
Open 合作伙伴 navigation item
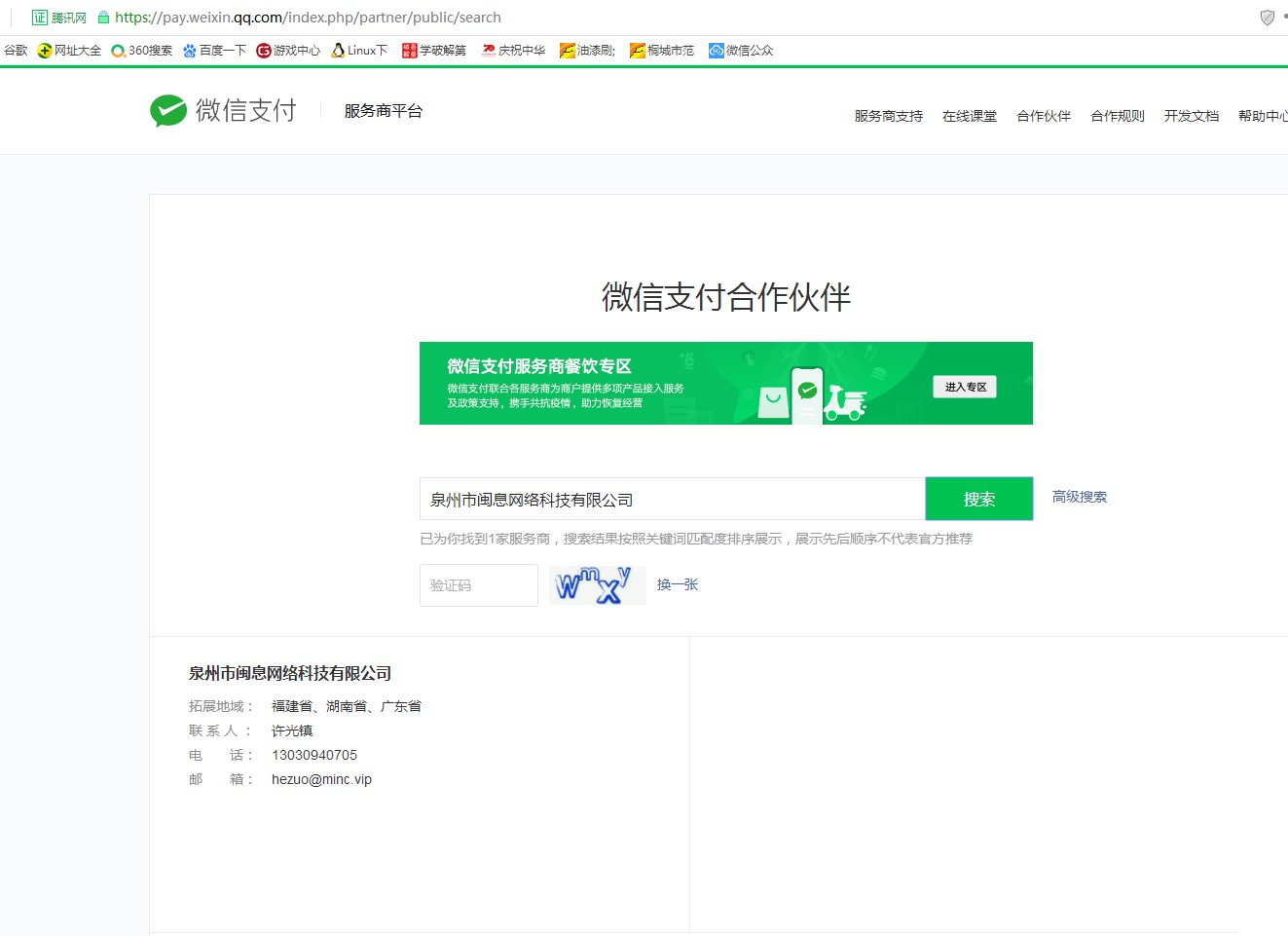[1043, 116]
